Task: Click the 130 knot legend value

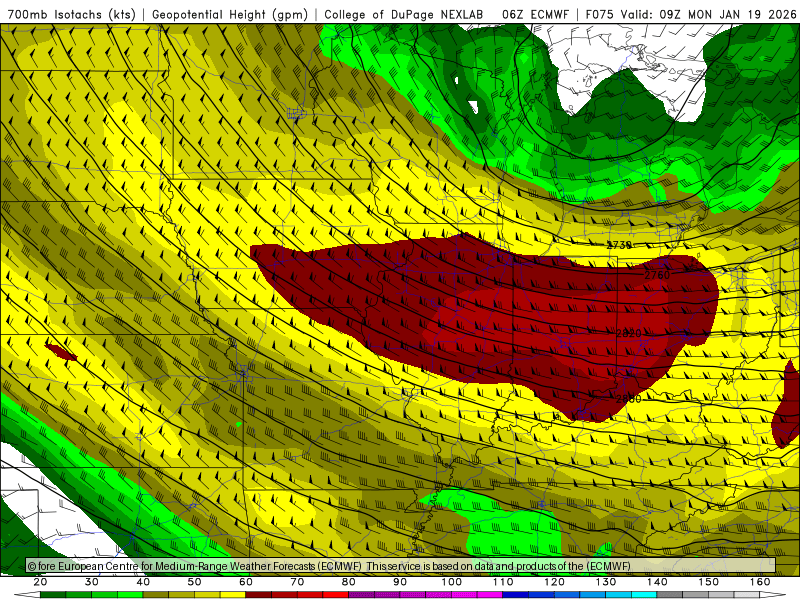Action: coord(606,582)
